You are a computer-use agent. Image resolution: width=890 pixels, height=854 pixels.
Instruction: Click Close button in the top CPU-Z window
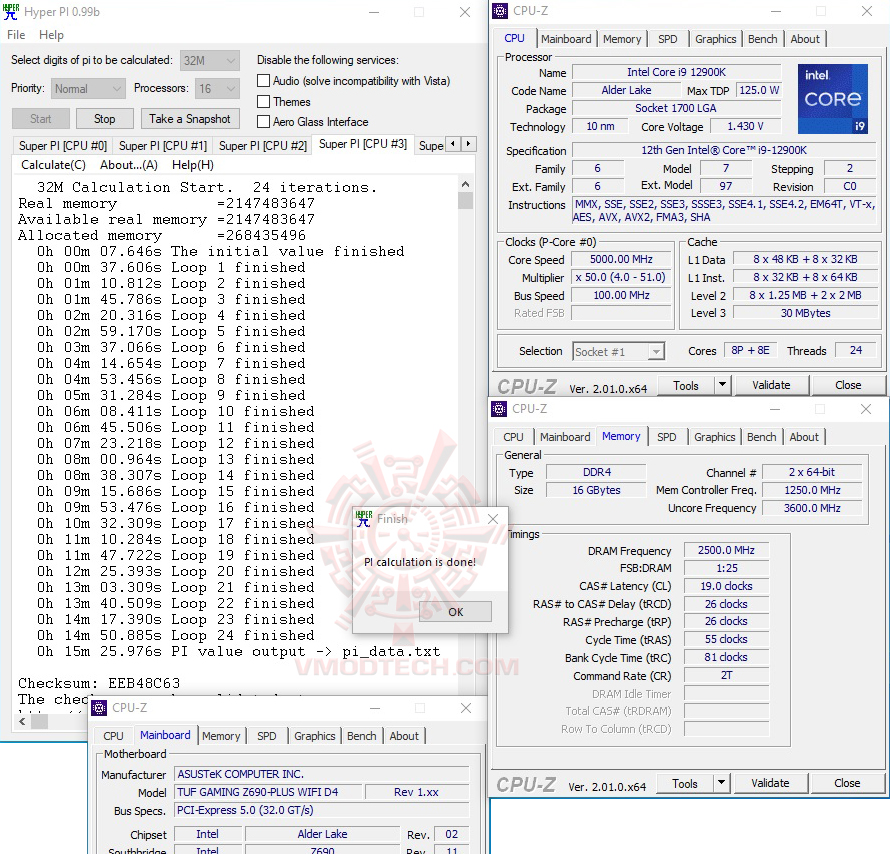coord(848,385)
